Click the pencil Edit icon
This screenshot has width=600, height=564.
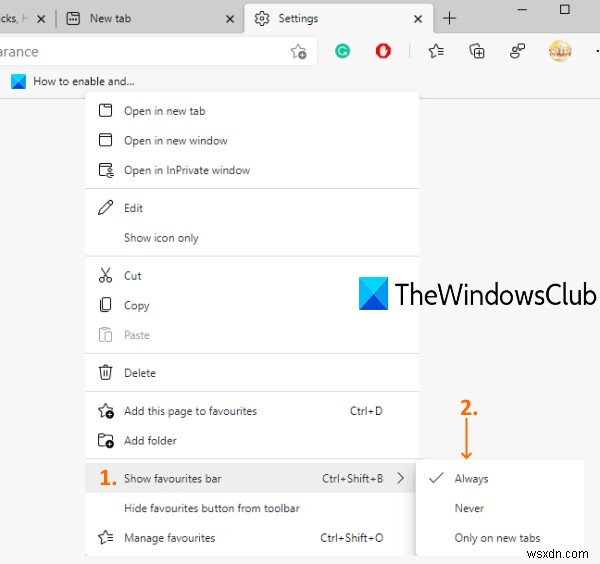[105, 207]
